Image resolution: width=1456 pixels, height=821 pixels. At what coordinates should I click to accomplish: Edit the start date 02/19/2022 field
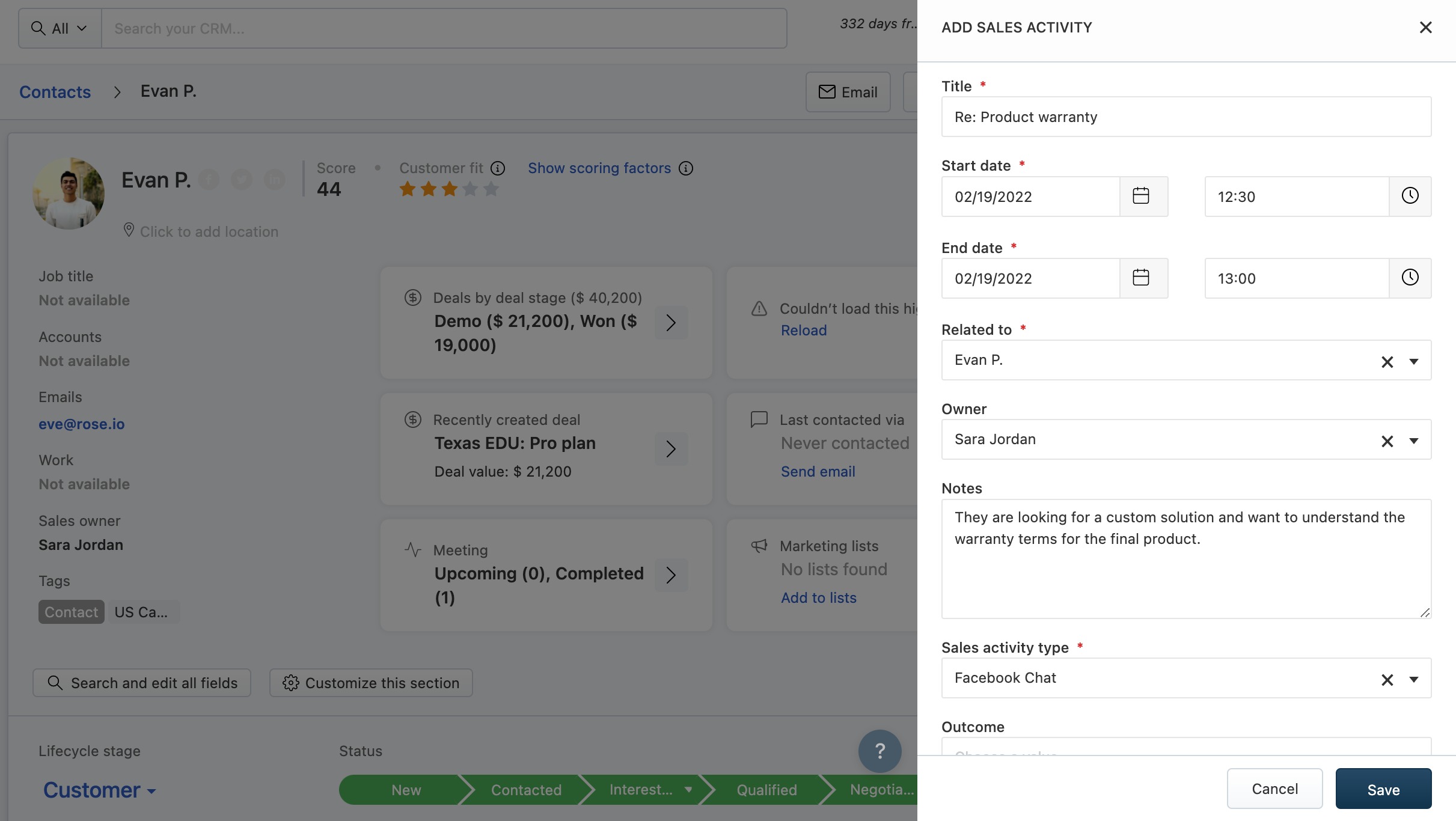pos(1030,197)
